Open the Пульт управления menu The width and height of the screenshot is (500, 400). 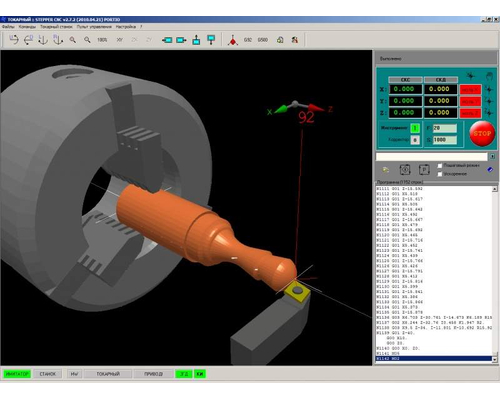tap(94, 27)
